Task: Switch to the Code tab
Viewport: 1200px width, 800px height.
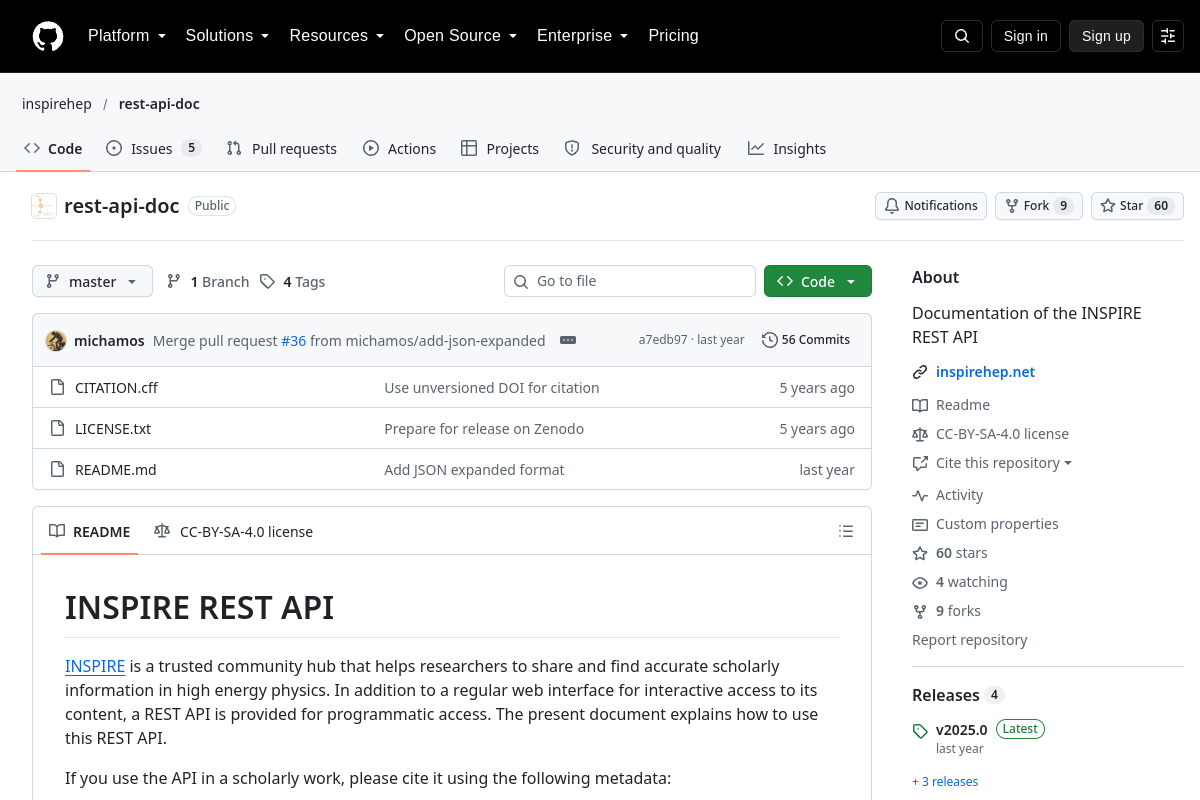Action: pos(53,149)
